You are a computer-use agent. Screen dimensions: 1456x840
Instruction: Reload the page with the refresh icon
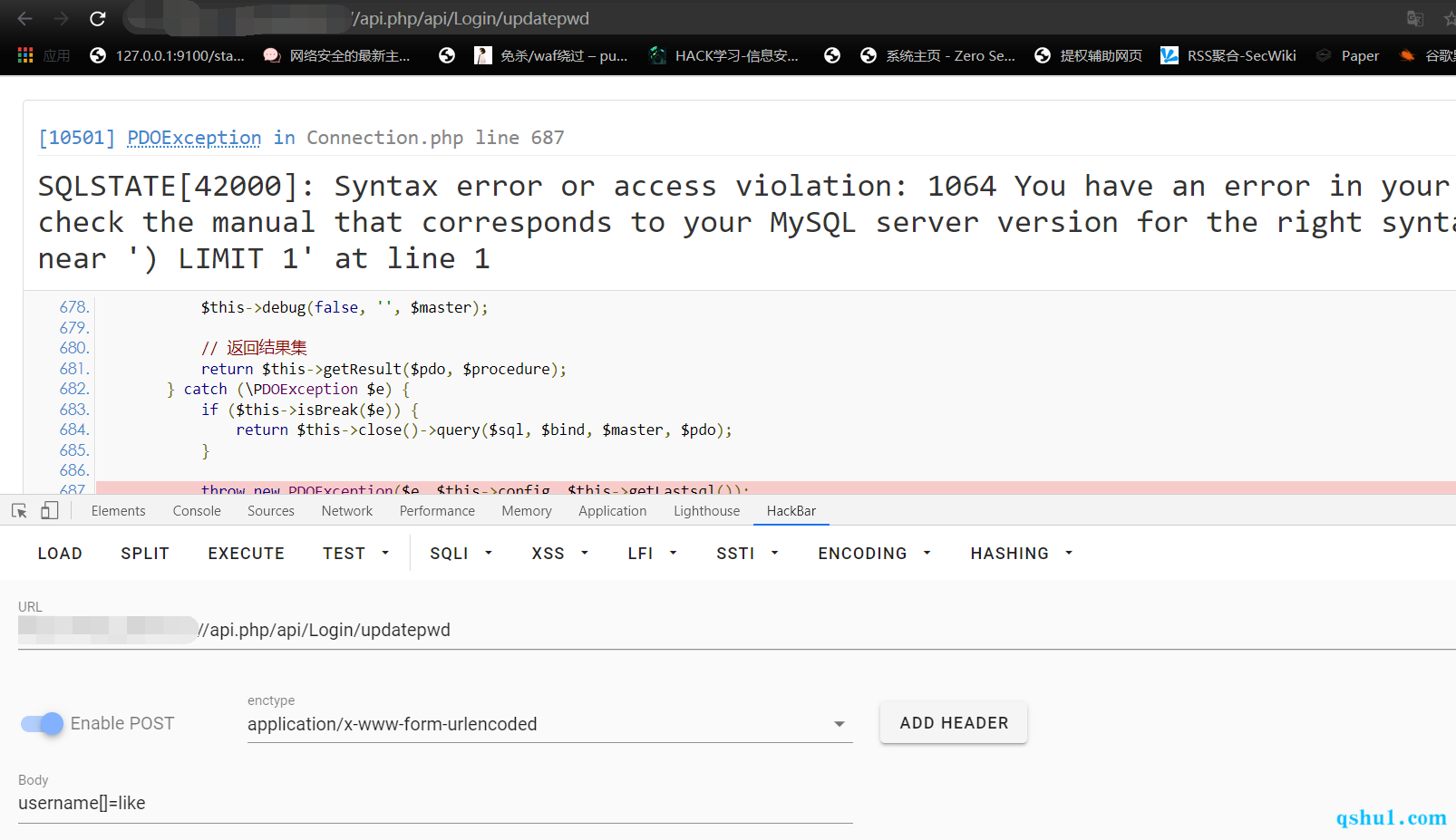tap(98, 18)
